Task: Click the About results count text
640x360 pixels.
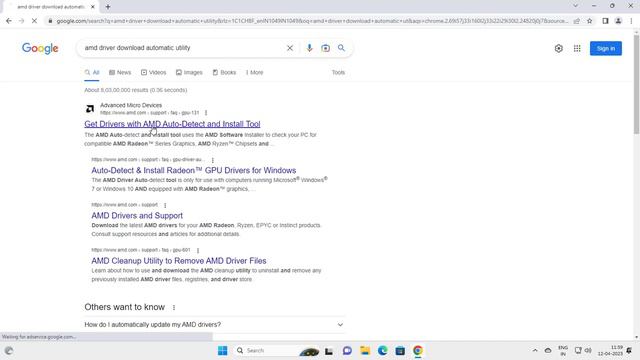Action: click(x=136, y=90)
